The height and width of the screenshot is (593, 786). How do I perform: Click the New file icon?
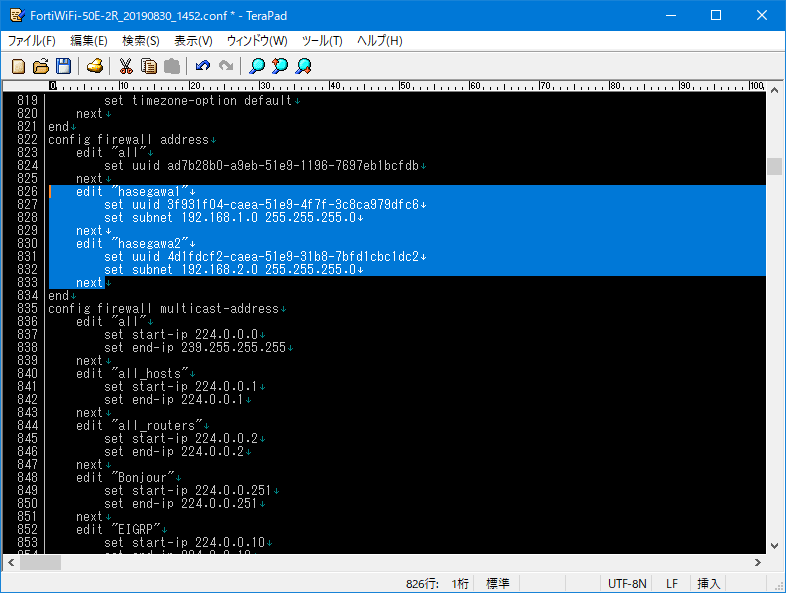(x=18, y=66)
